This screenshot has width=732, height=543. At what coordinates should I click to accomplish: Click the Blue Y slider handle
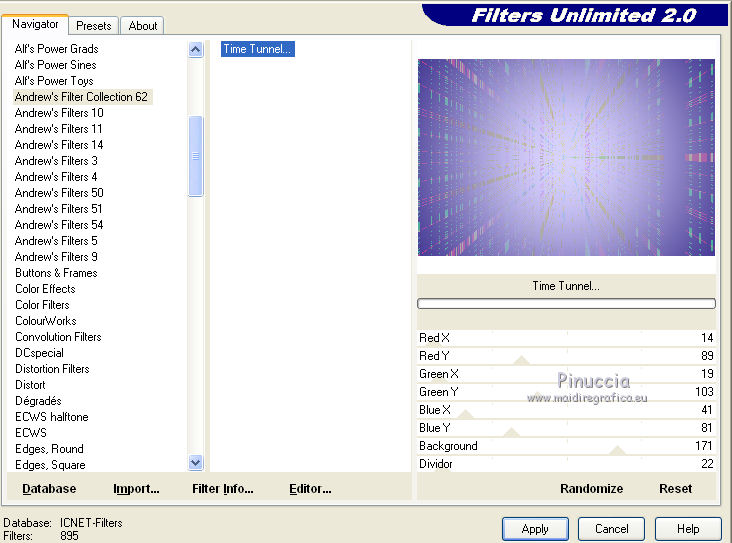click(x=512, y=432)
